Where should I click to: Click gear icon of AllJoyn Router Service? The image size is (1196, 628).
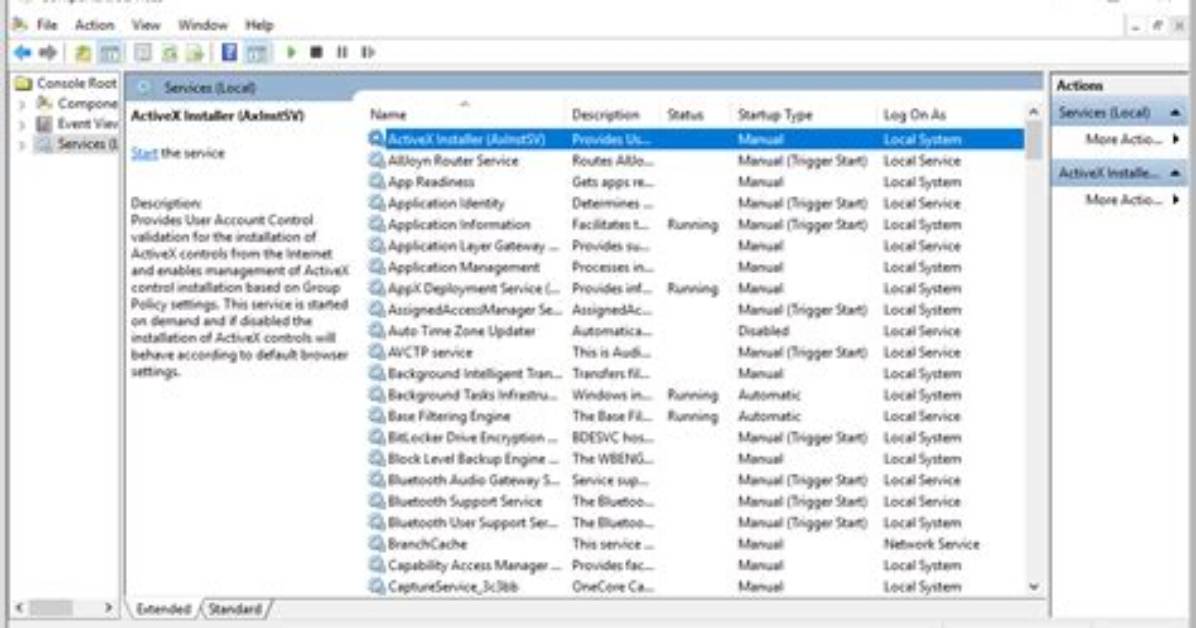coord(376,160)
